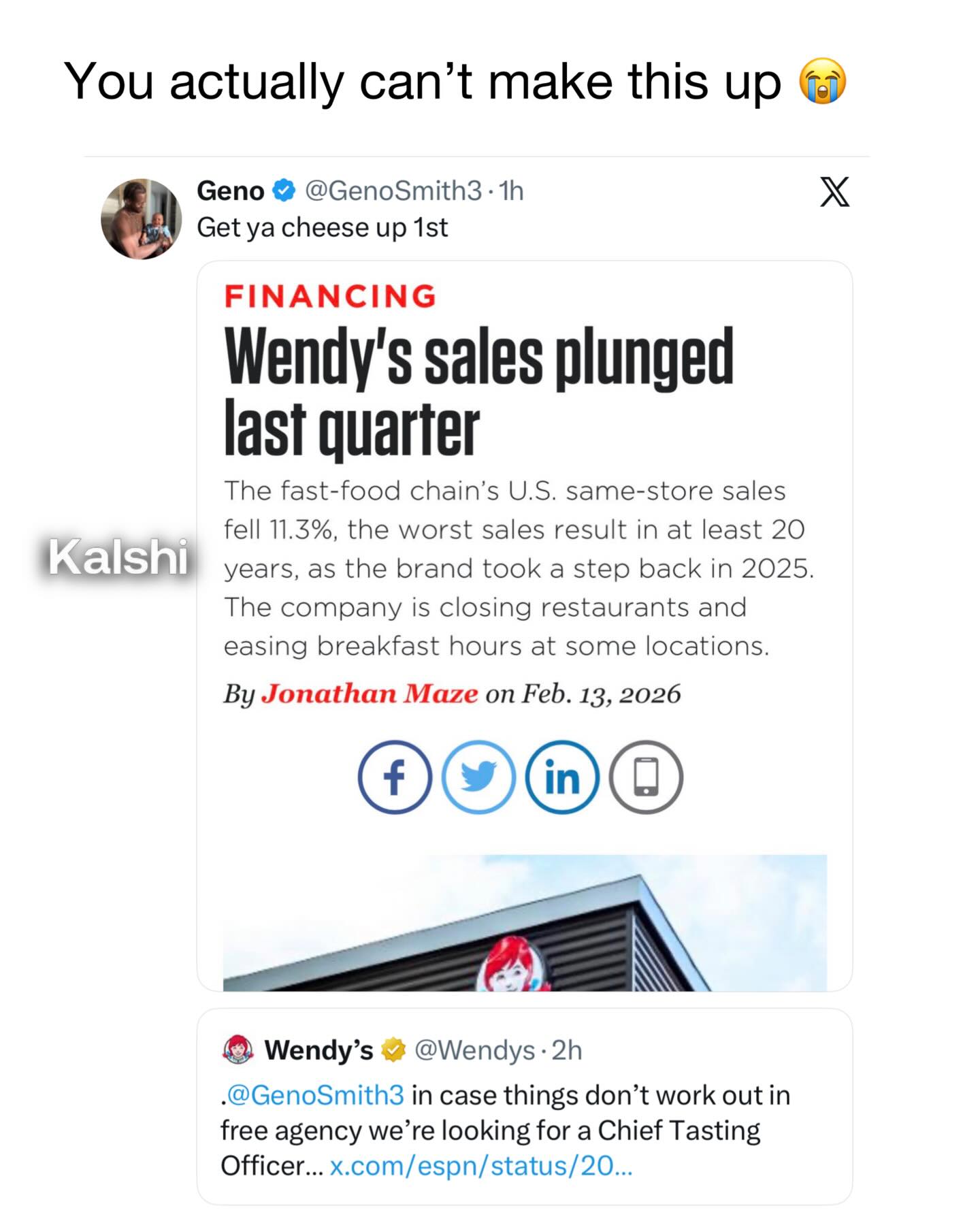This screenshot has height=1217, width=980.
Task: Share article via Facebook icon
Action: (395, 777)
